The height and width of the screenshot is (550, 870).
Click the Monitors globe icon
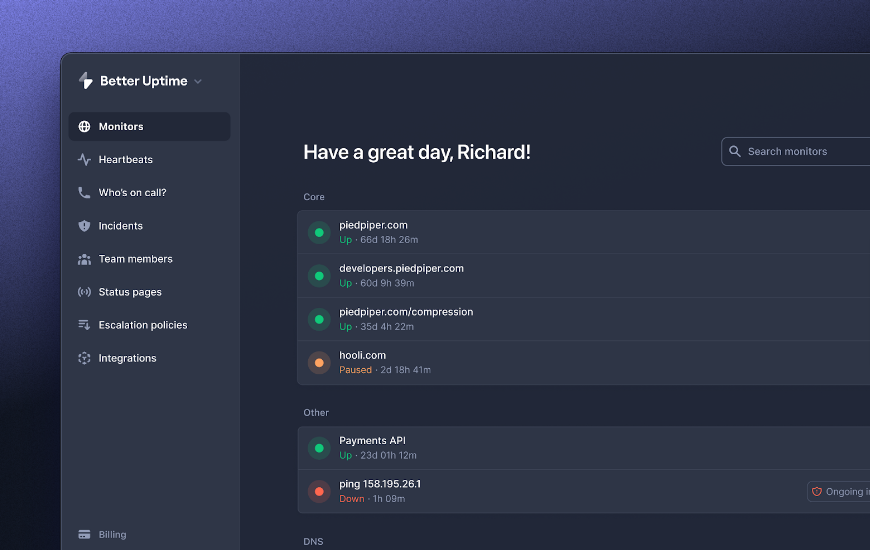(x=84, y=127)
